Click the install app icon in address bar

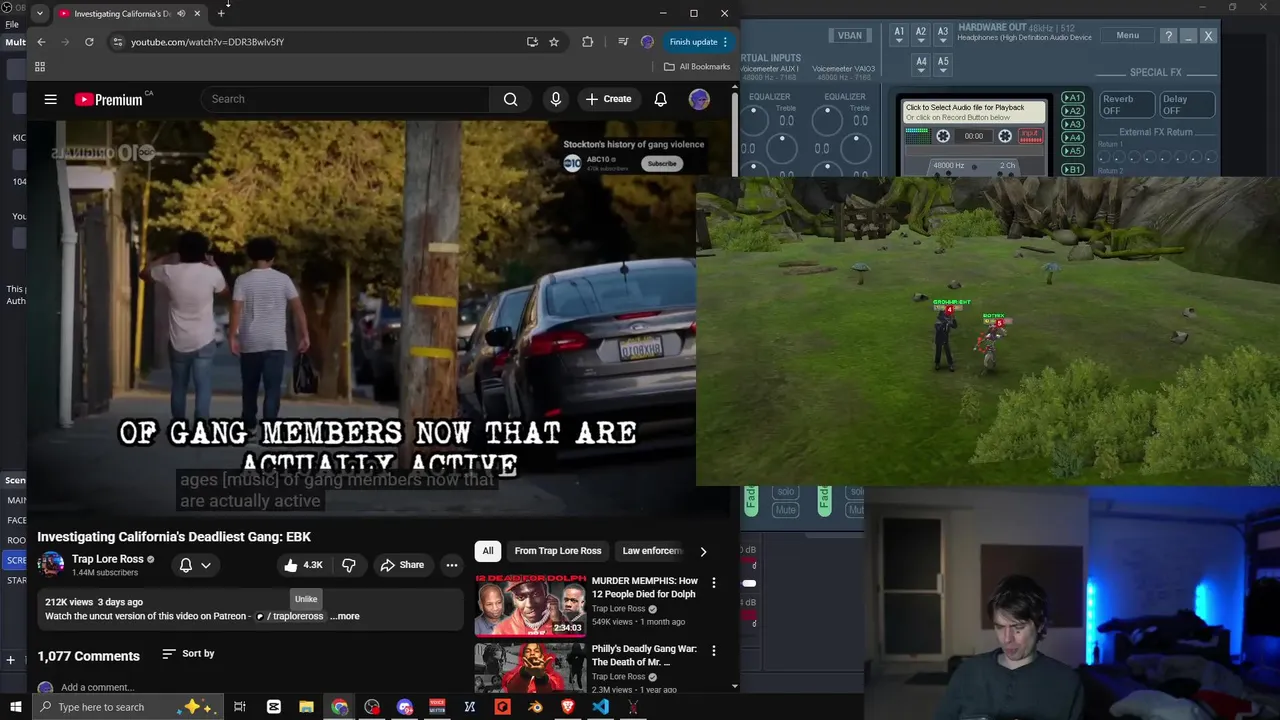click(x=532, y=42)
